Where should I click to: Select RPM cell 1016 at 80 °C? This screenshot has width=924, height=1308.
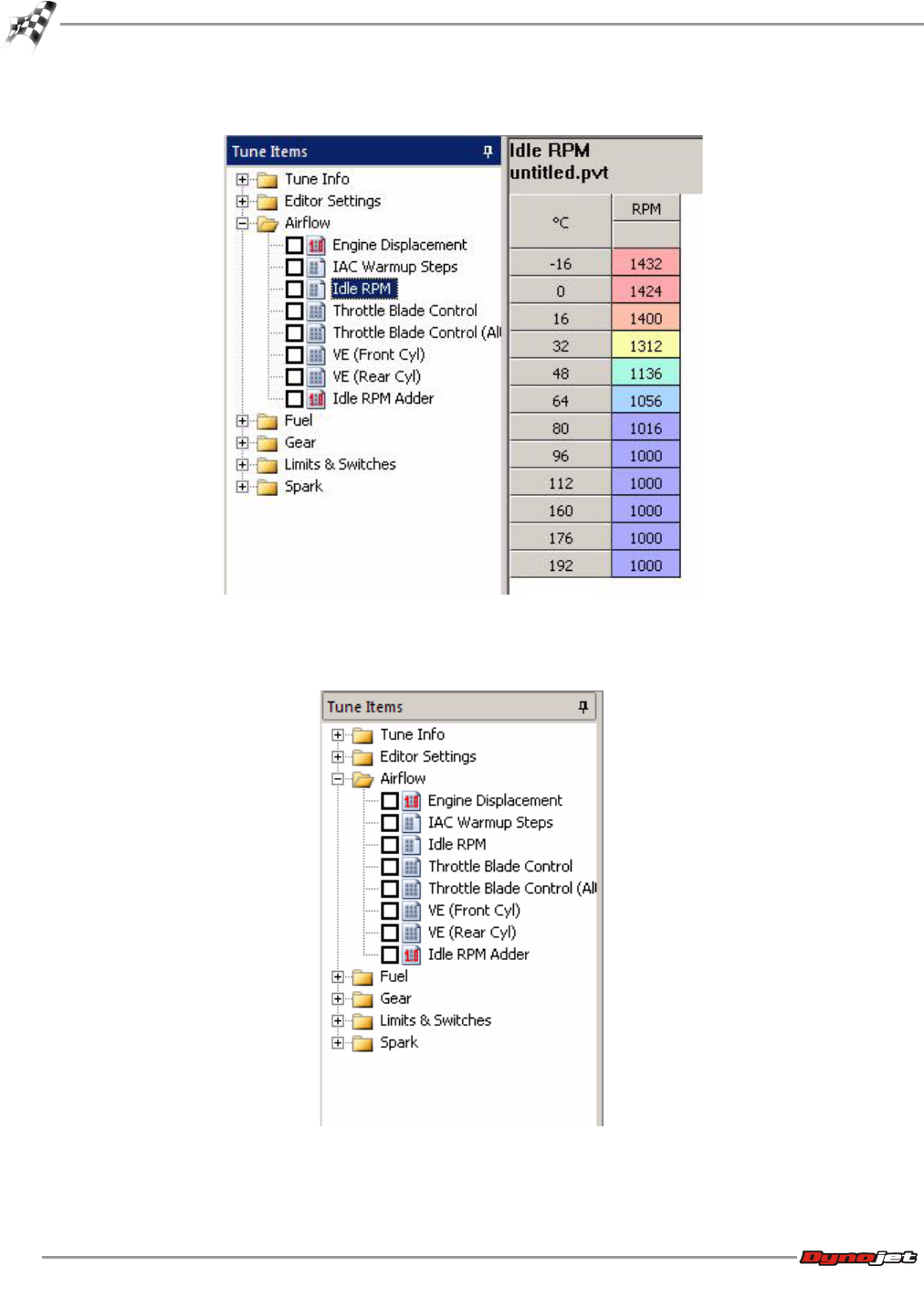[x=646, y=428]
